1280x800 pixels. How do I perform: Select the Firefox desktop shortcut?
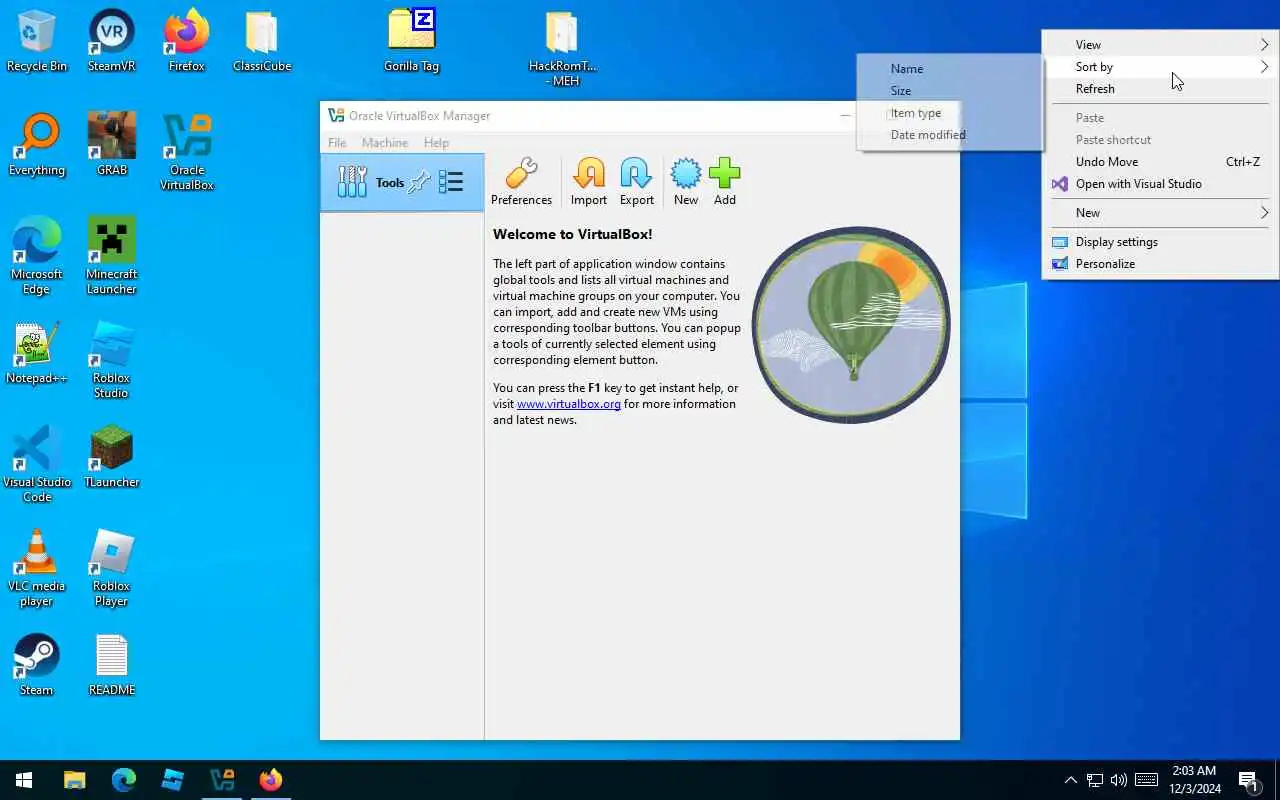click(x=187, y=42)
